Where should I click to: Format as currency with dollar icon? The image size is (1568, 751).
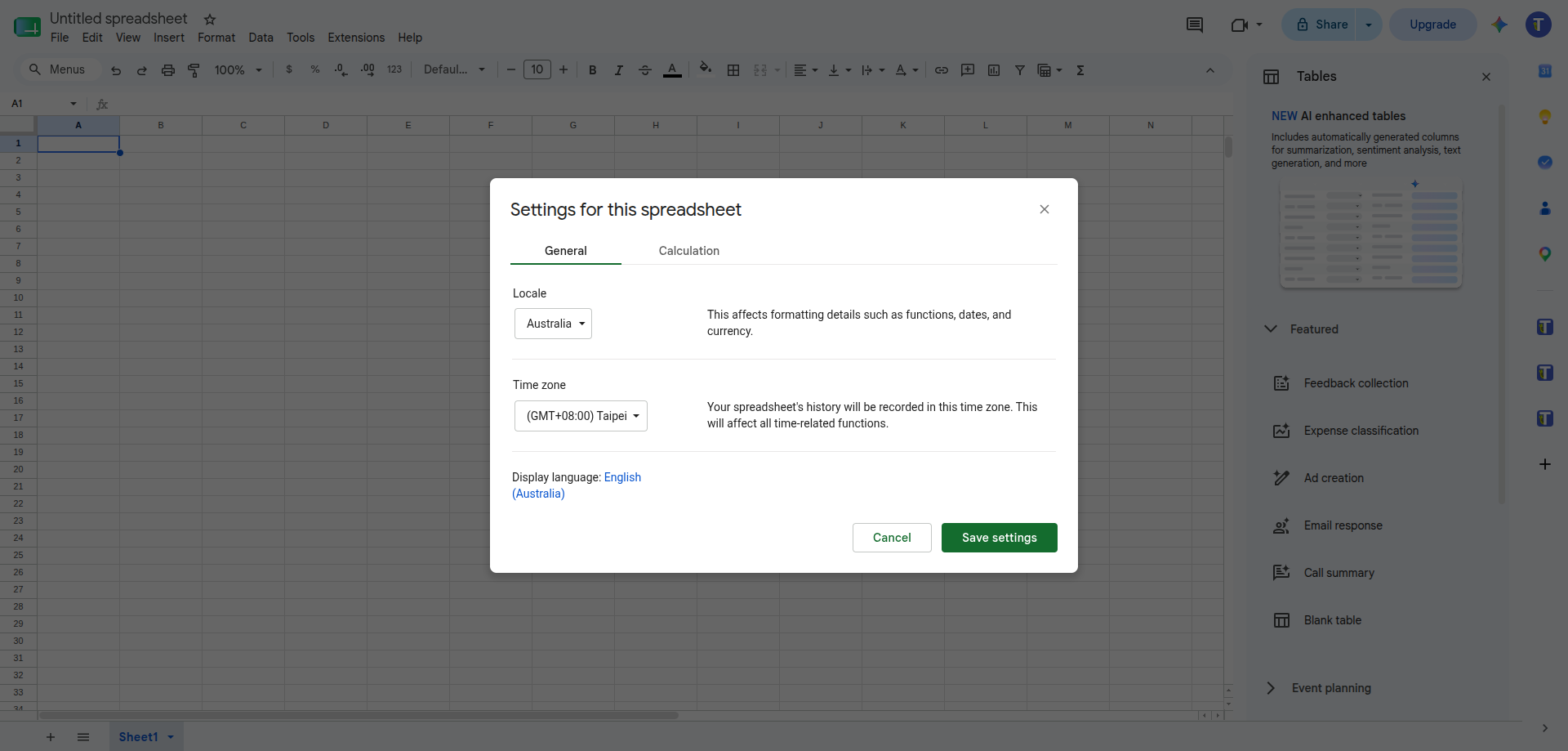pyautogui.click(x=289, y=70)
